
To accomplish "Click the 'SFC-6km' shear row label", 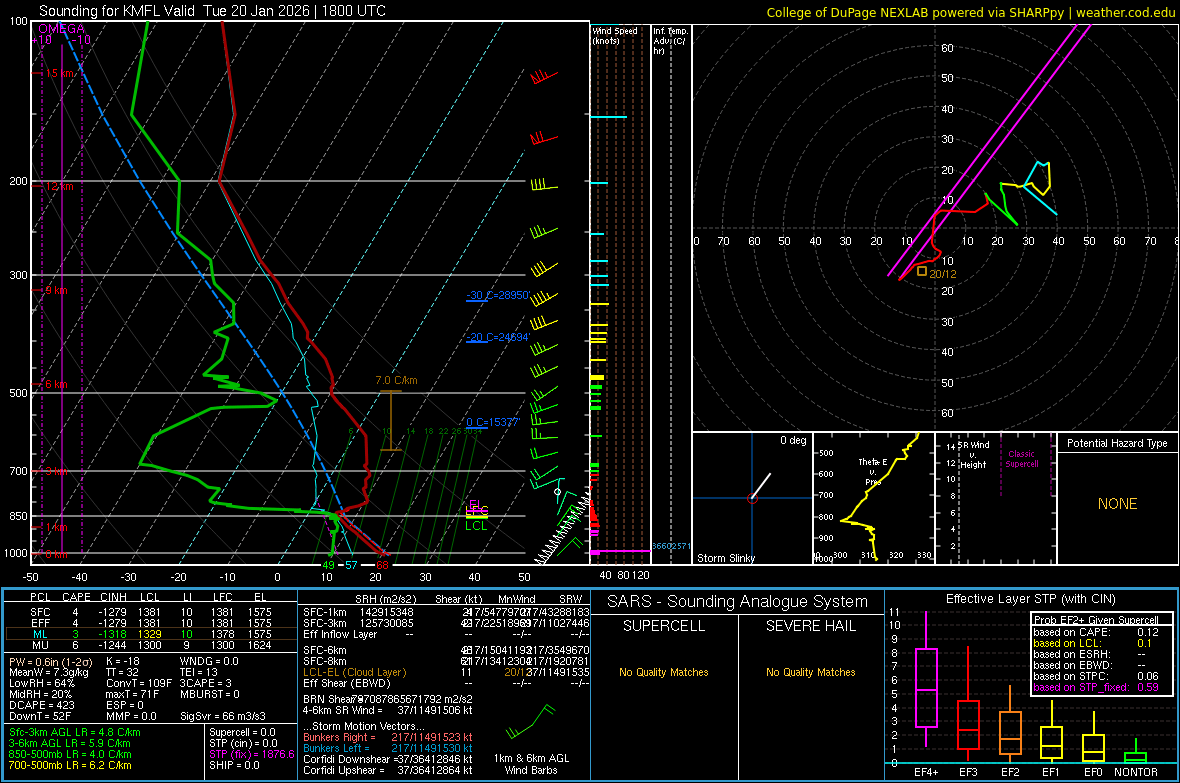I will click(x=325, y=650).
